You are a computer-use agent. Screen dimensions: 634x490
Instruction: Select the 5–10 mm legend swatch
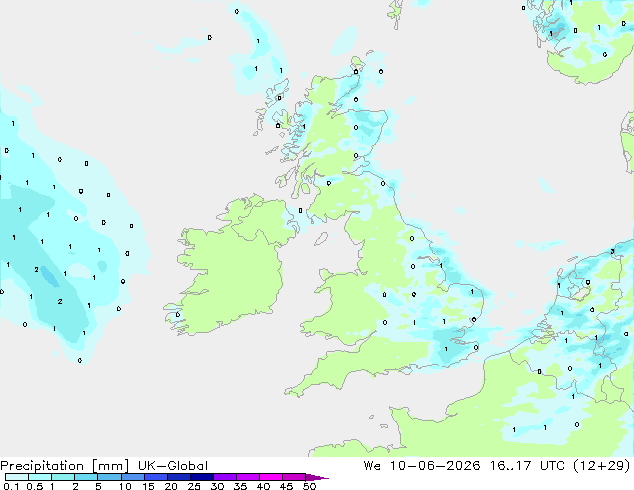click(109, 477)
